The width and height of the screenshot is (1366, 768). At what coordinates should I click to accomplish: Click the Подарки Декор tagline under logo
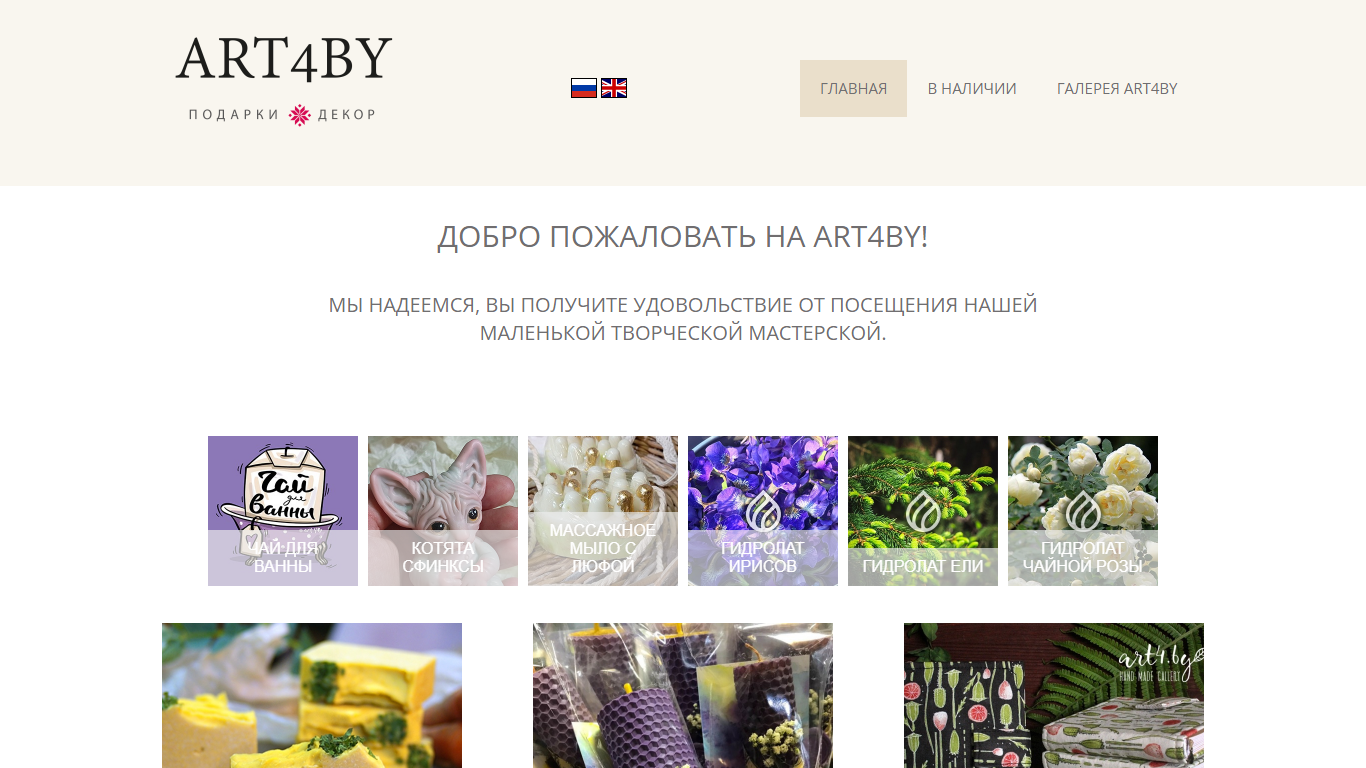(x=283, y=115)
